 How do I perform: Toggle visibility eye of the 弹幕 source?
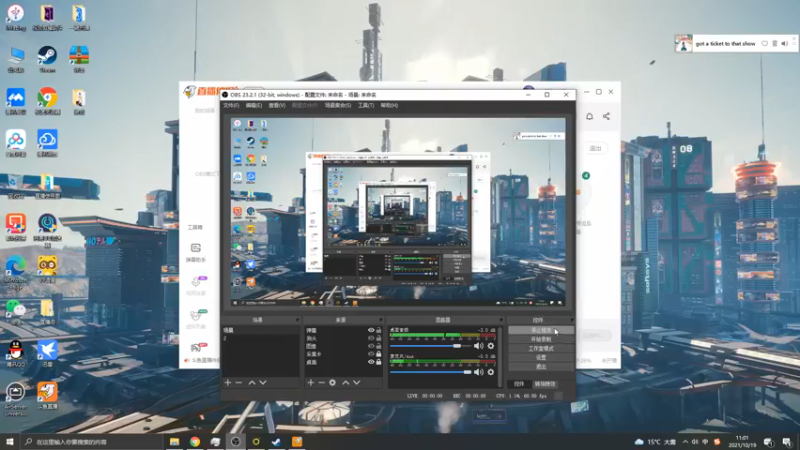tap(371, 330)
